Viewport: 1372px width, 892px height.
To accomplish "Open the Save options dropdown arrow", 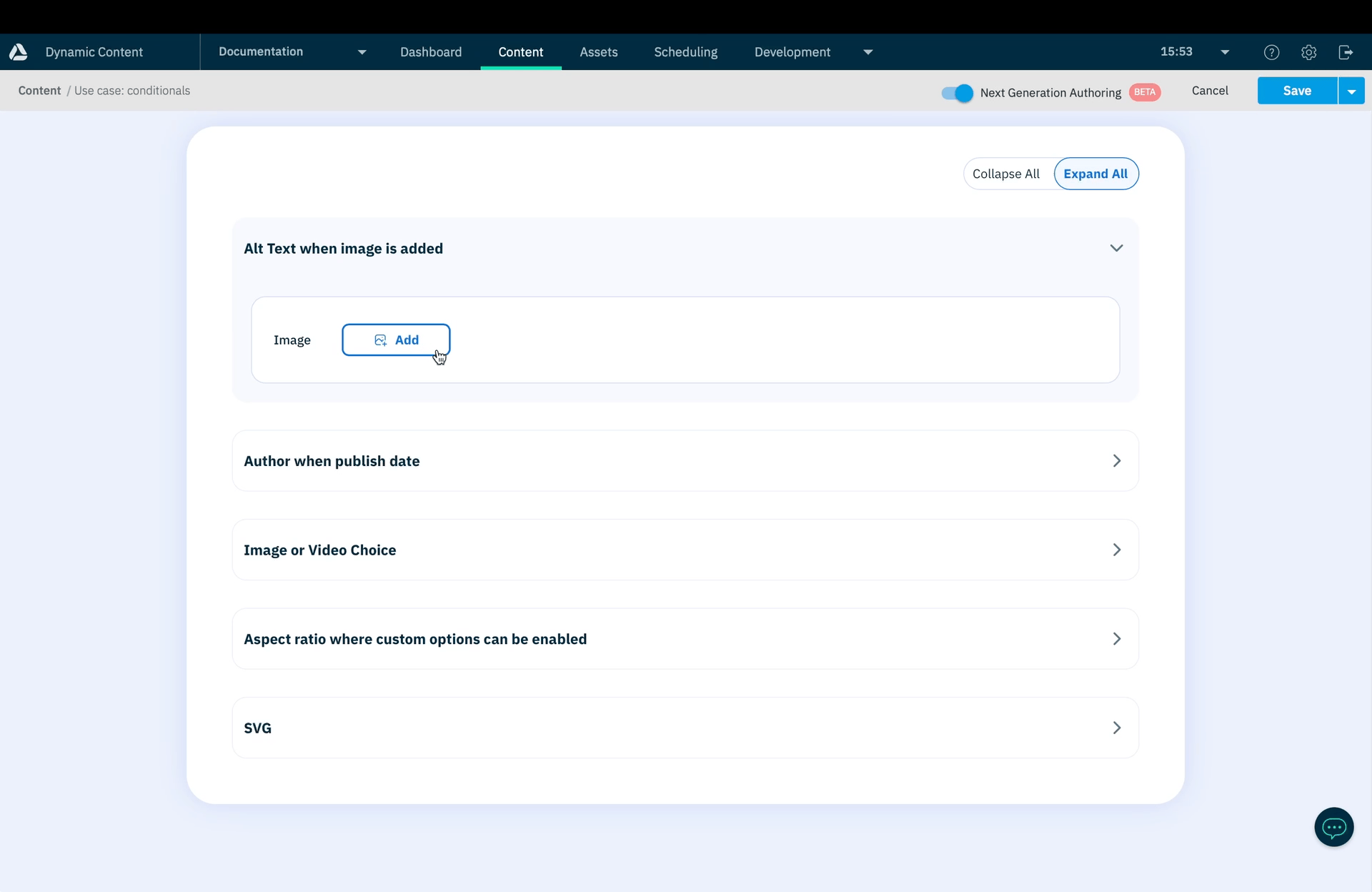I will coord(1351,91).
